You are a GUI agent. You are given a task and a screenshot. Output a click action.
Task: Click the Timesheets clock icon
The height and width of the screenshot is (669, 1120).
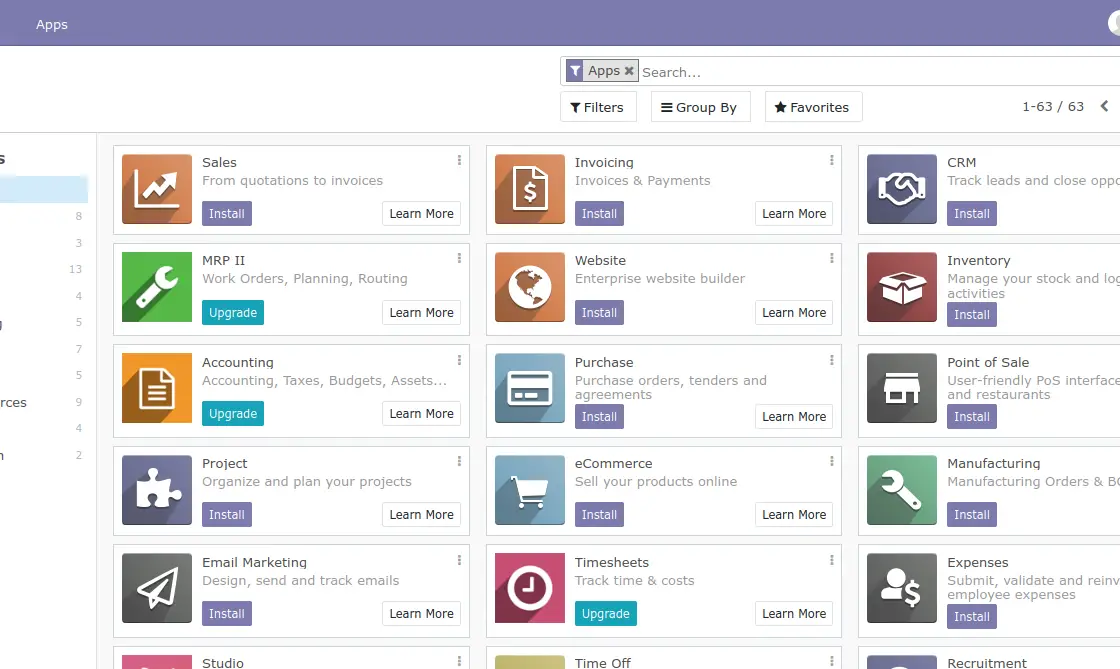[x=529, y=588]
